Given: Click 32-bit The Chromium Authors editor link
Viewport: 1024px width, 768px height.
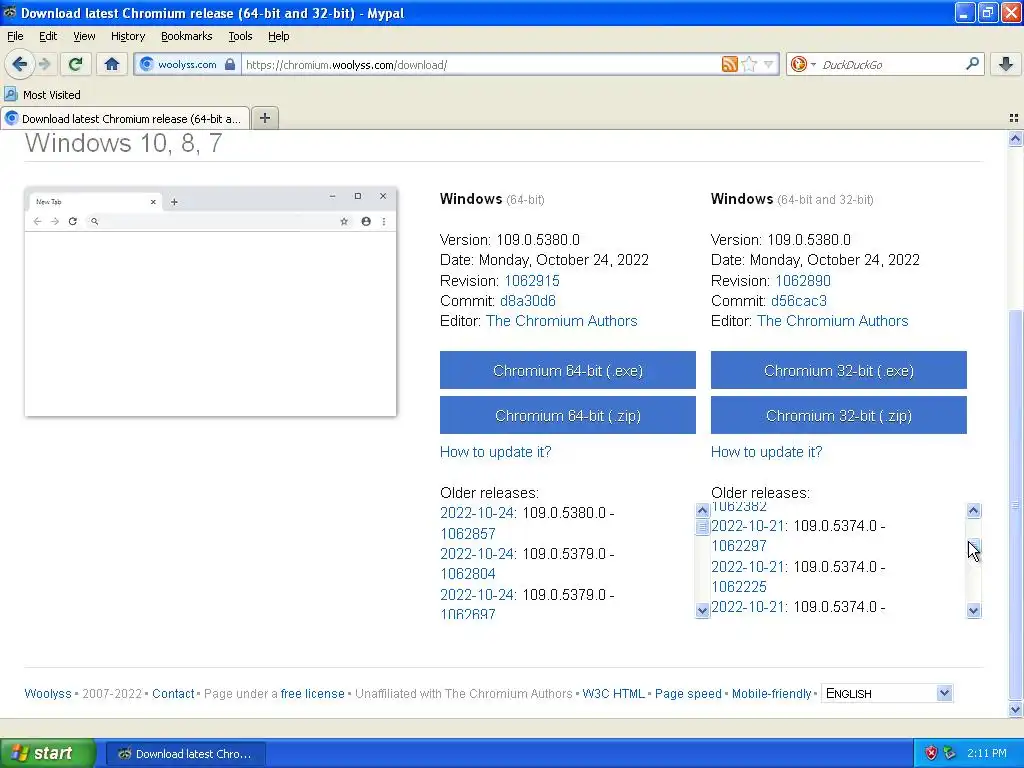Looking at the screenshot, I should coord(833,321).
